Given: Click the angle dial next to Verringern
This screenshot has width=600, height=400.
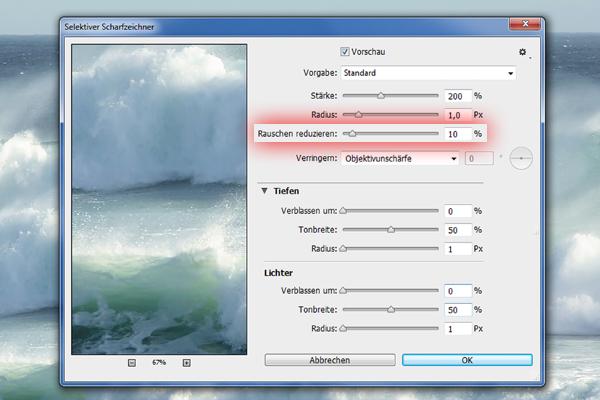Looking at the screenshot, I should (521, 158).
